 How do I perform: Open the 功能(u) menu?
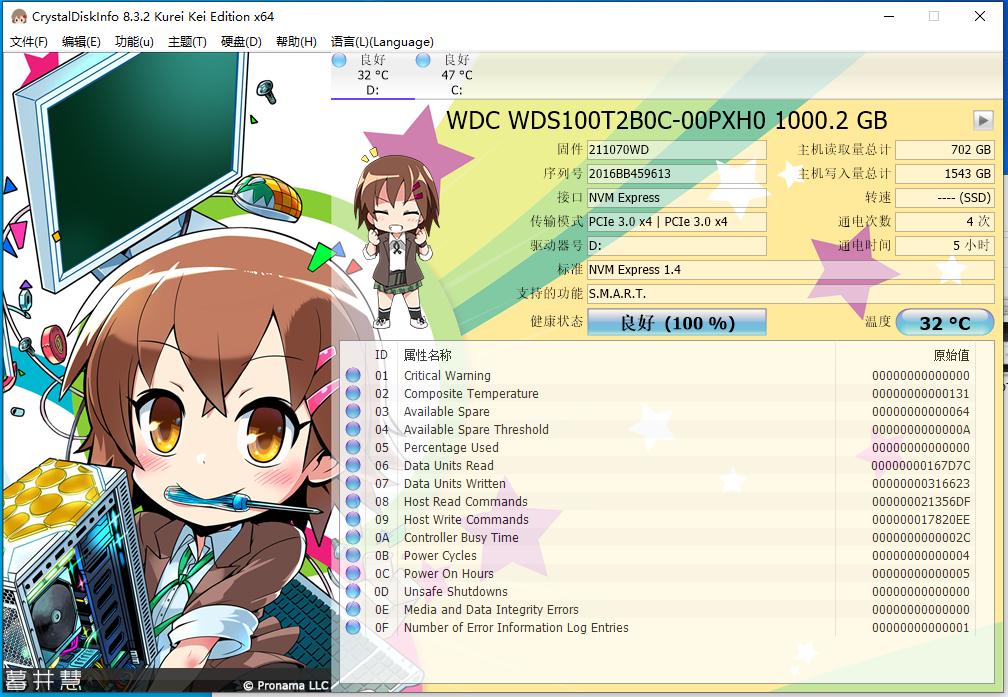click(131, 41)
